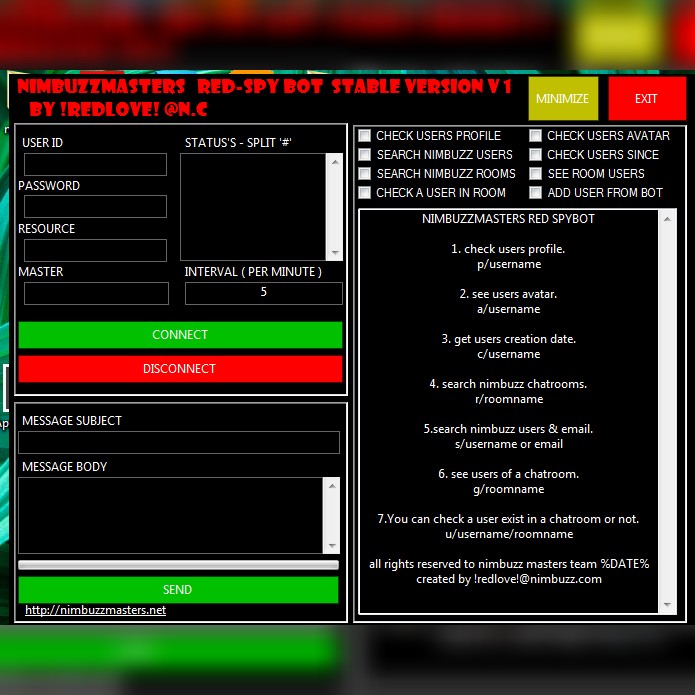Check the CHECK A USER IN ROOM box
Viewport: 695px width, 695px height.
coord(364,193)
